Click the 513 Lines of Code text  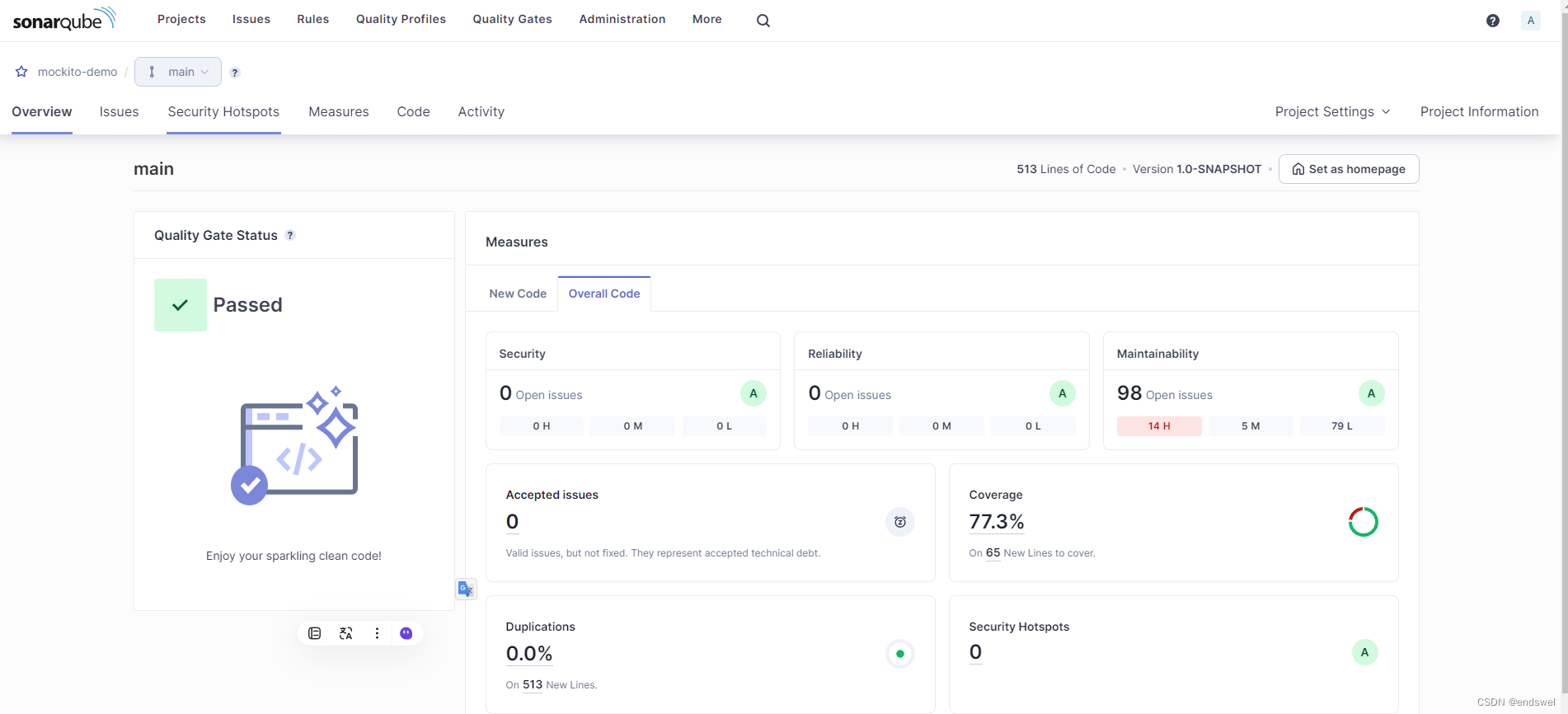[x=1066, y=169]
